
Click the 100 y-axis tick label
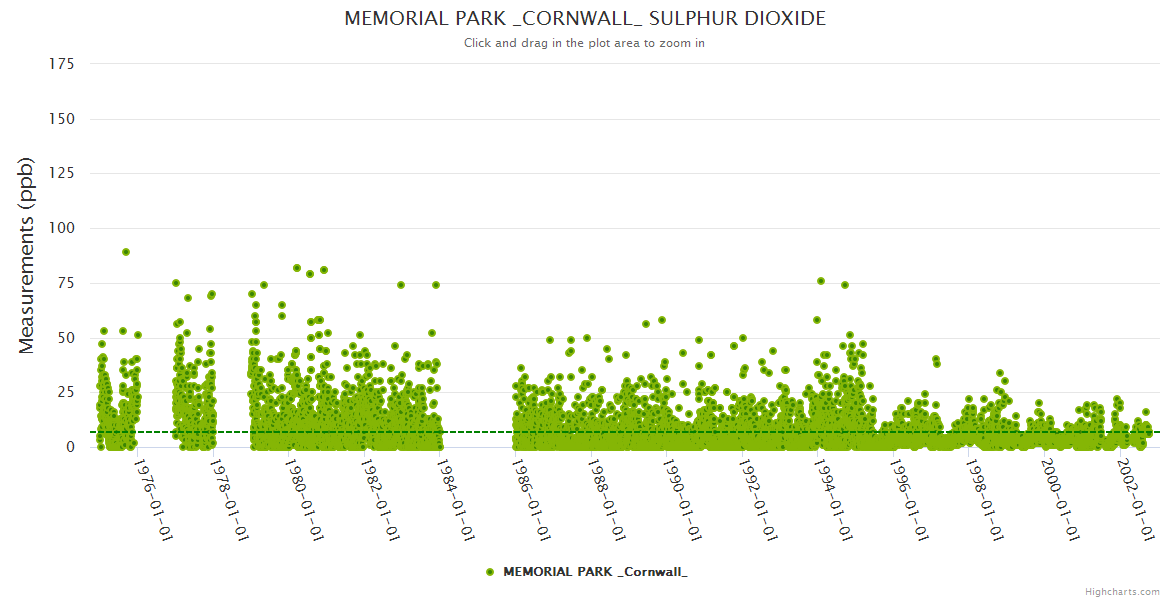(62, 228)
